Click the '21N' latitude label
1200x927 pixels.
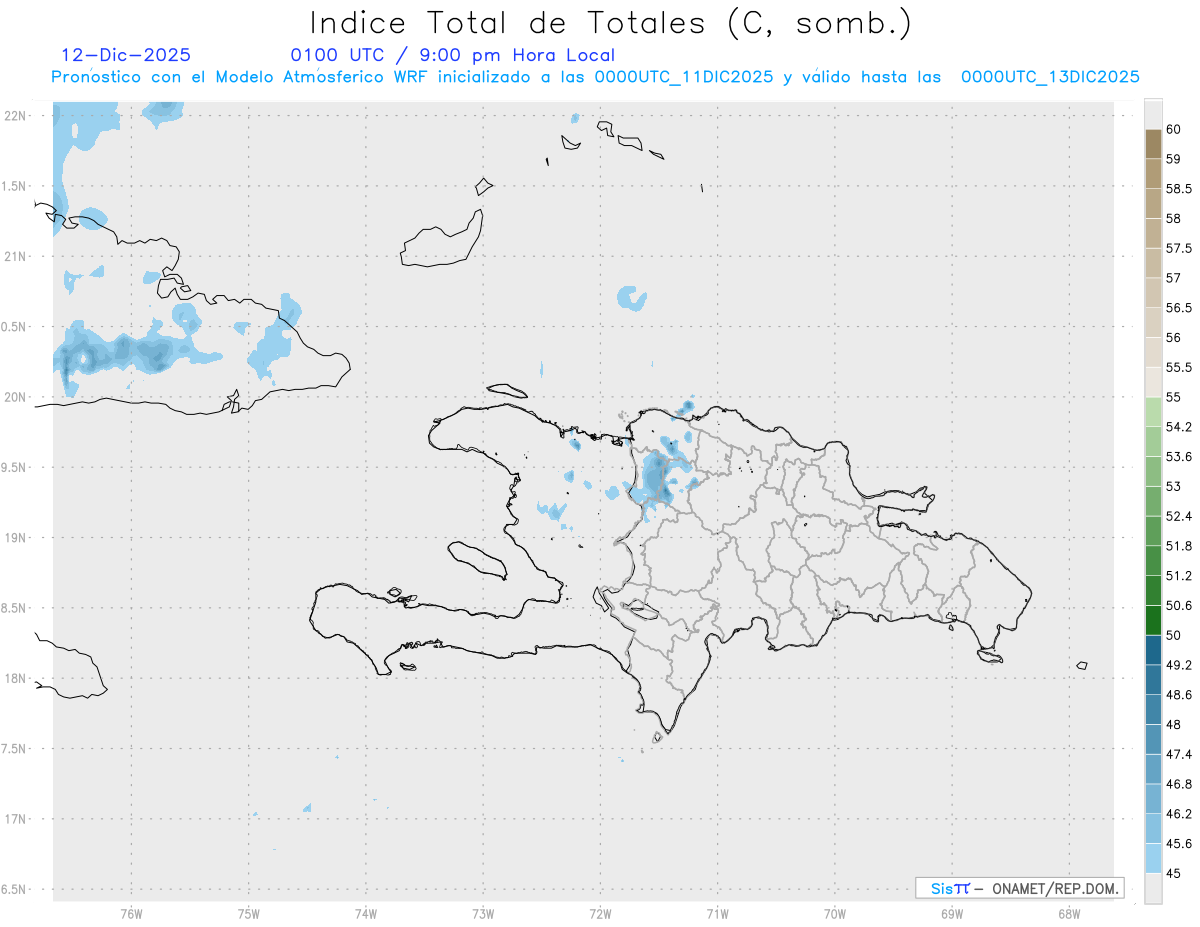[14, 256]
